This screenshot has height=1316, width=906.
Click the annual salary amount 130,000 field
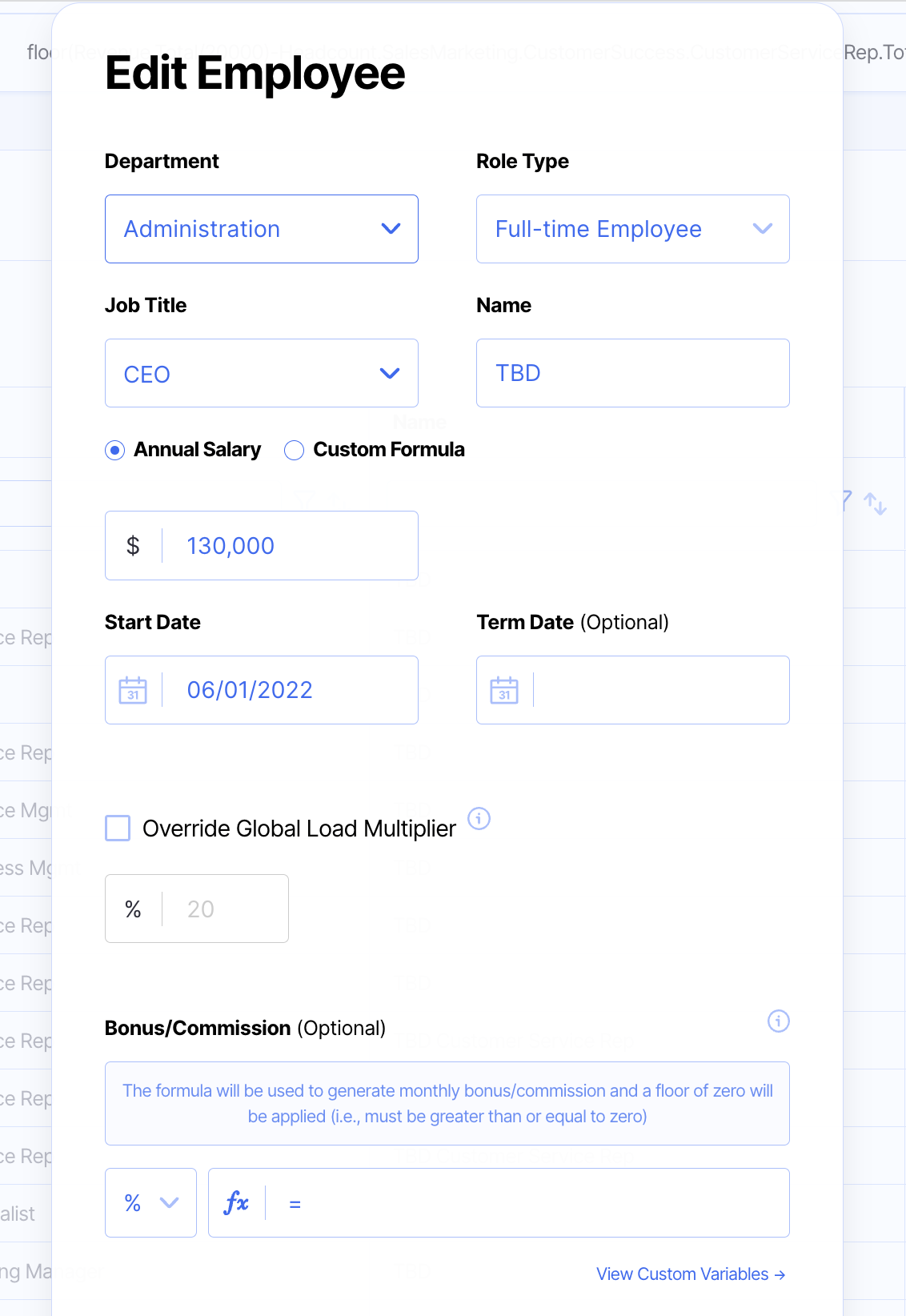(288, 546)
